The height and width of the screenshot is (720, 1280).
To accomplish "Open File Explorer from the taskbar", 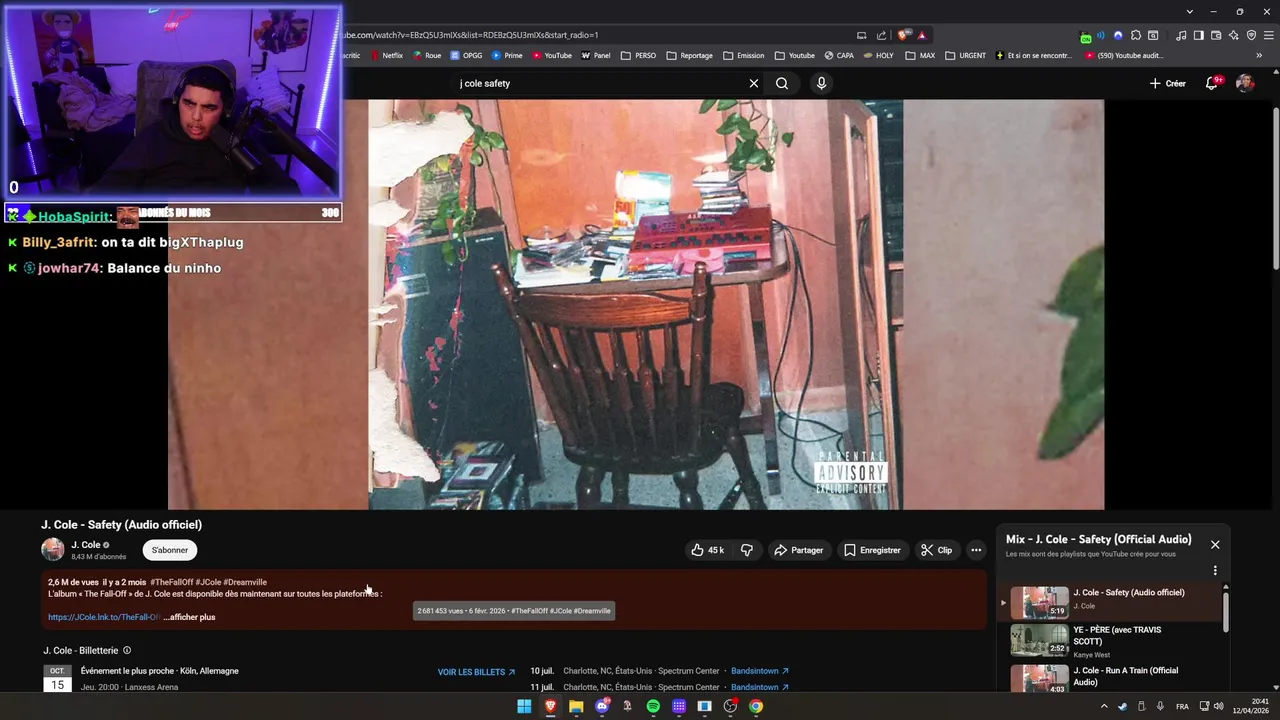I will [x=576, y=706].
